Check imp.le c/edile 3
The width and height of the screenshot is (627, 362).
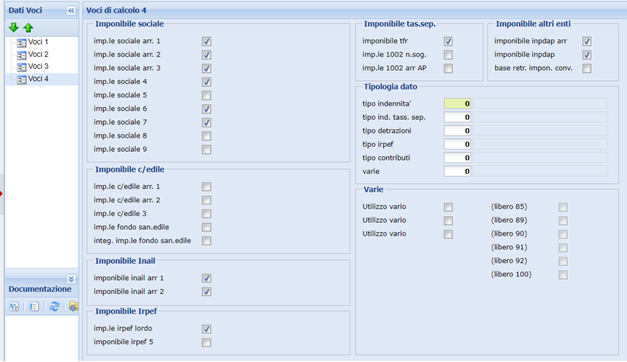click(206, 214)
